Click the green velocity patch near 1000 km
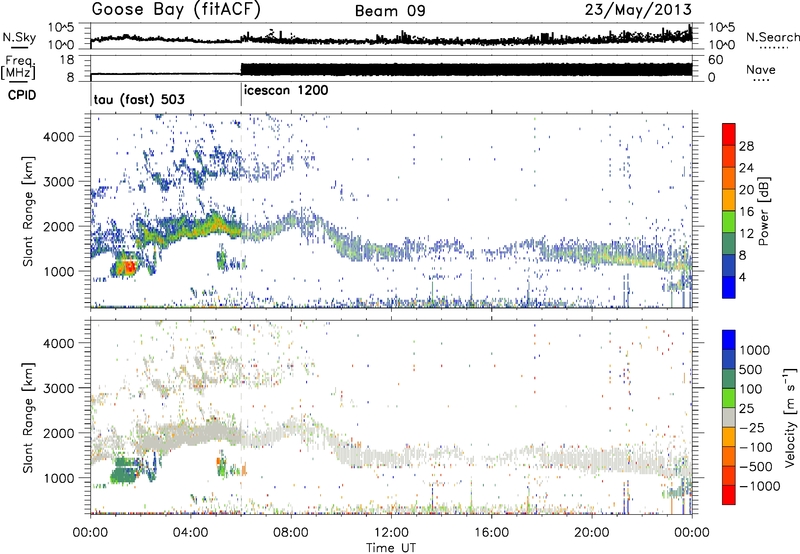Viewport: 800px width, 554px height. (x=125, y=476)
